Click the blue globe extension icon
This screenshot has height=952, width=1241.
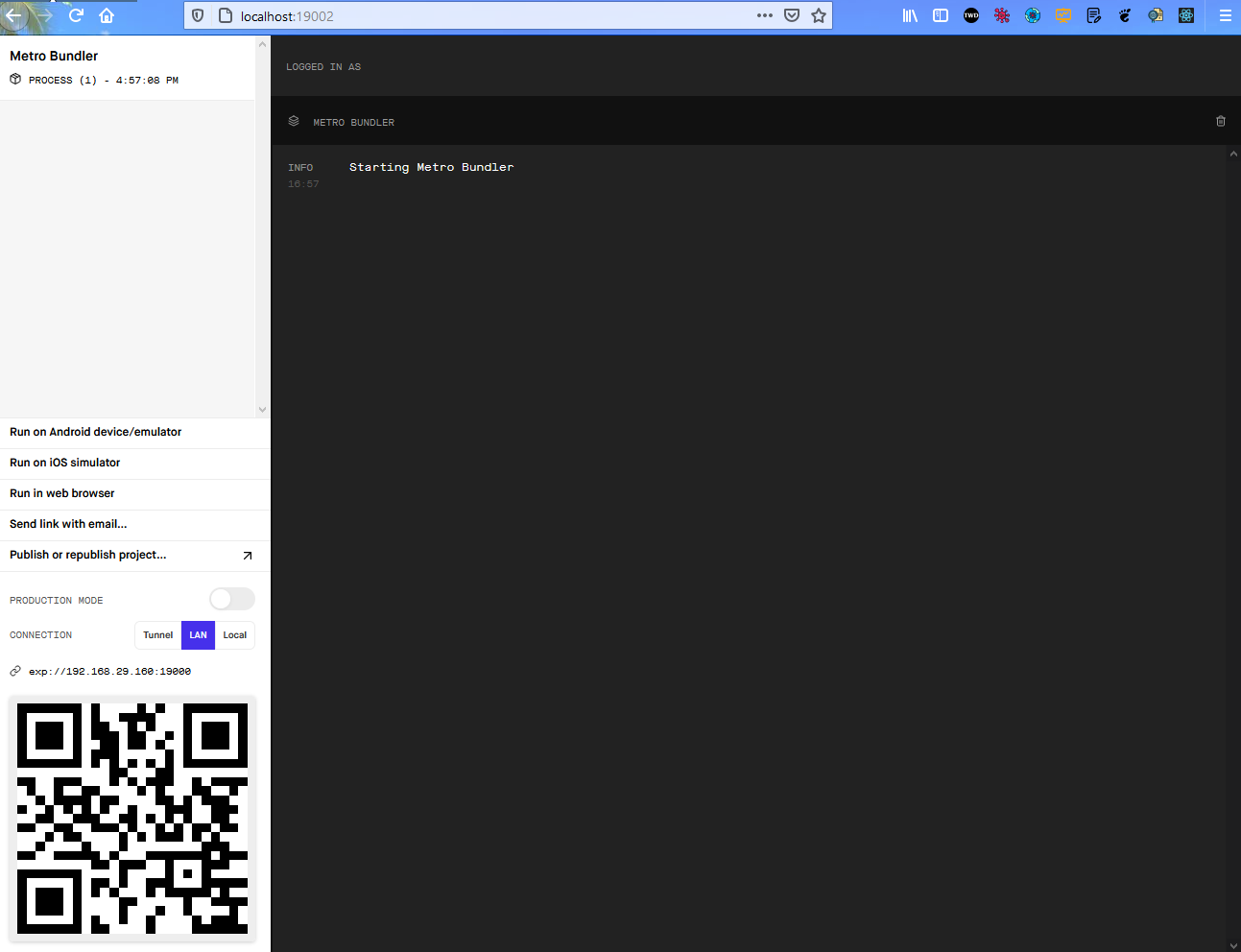tap(1033, 15)
